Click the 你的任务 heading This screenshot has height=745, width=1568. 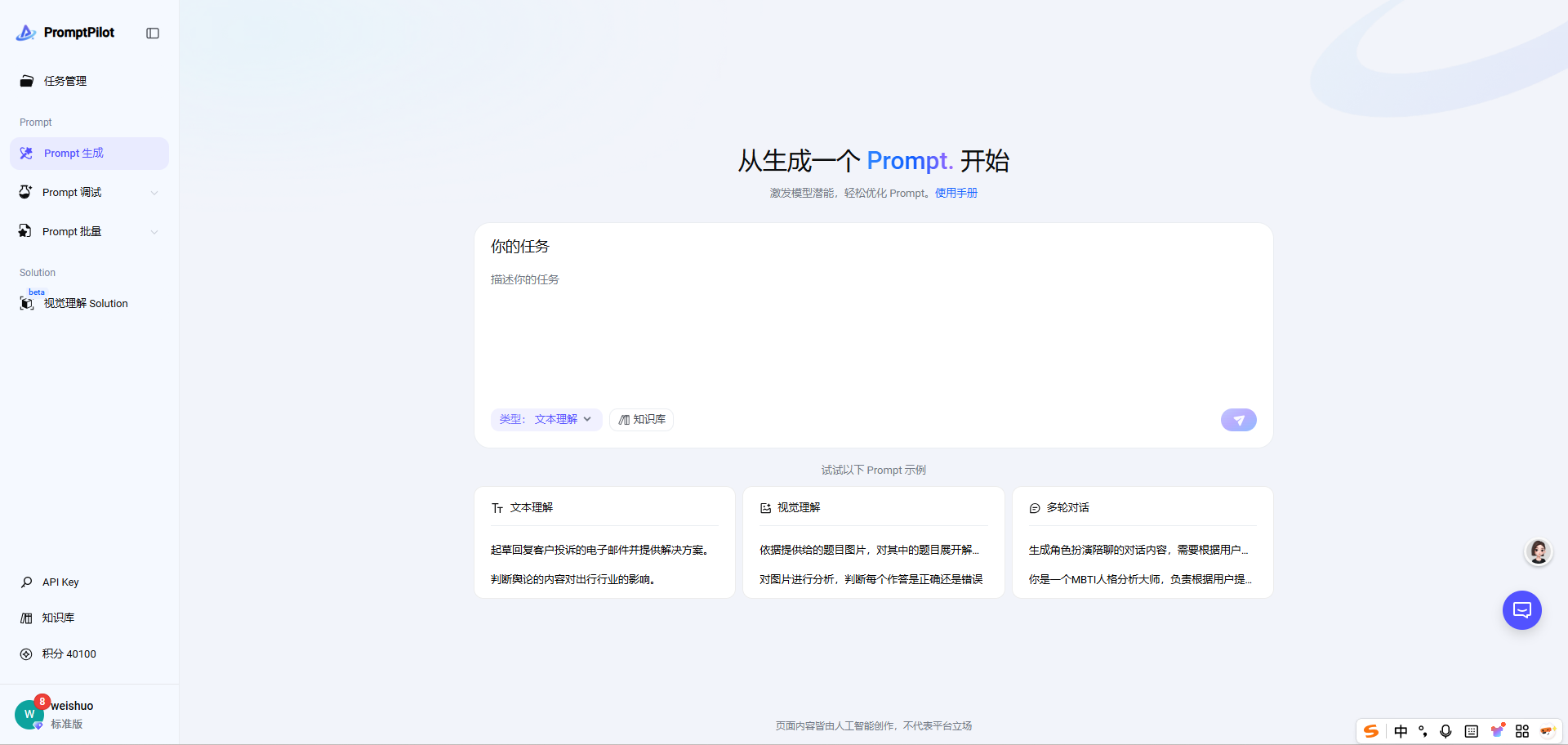(520, 247)
